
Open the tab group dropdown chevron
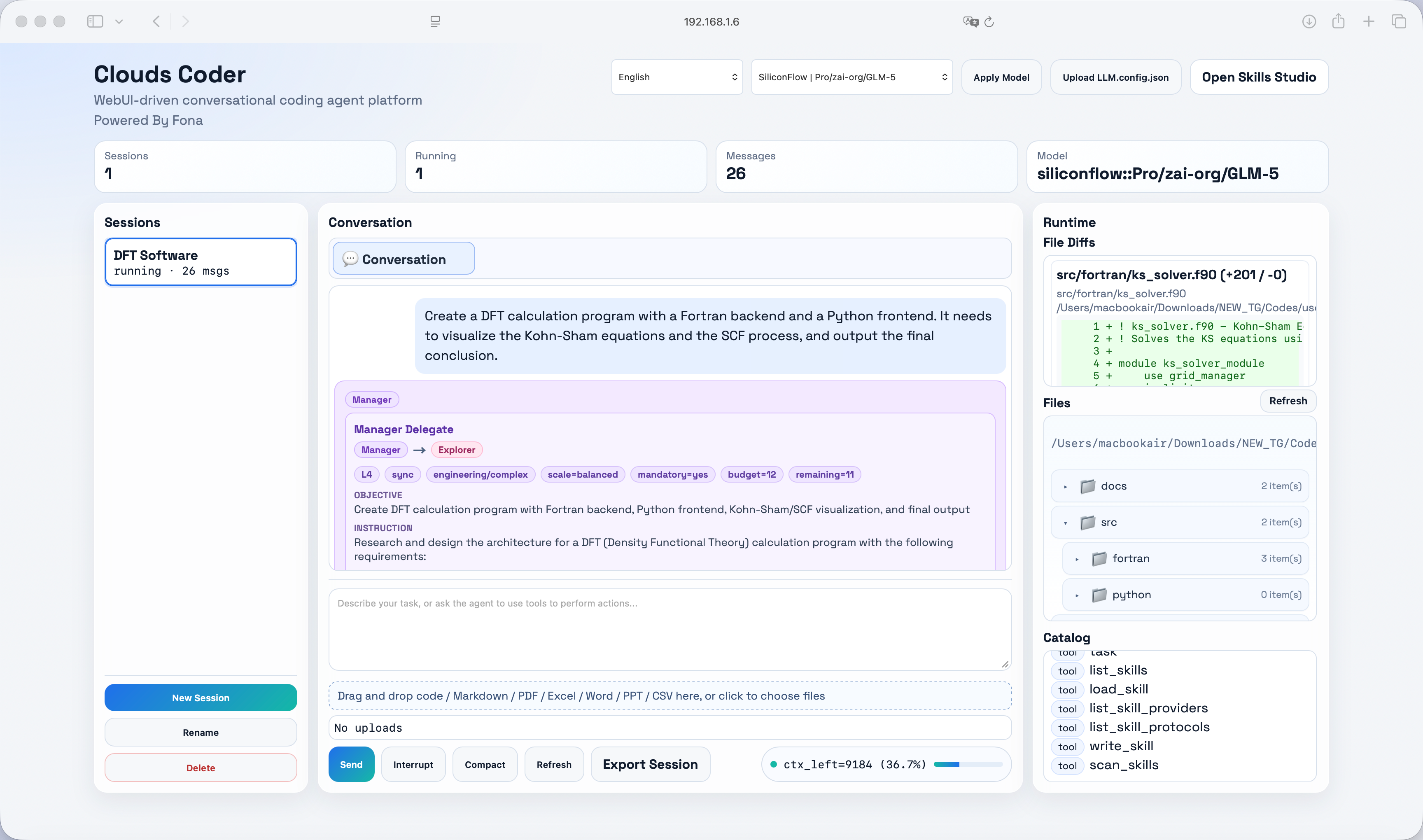(119, 21)
